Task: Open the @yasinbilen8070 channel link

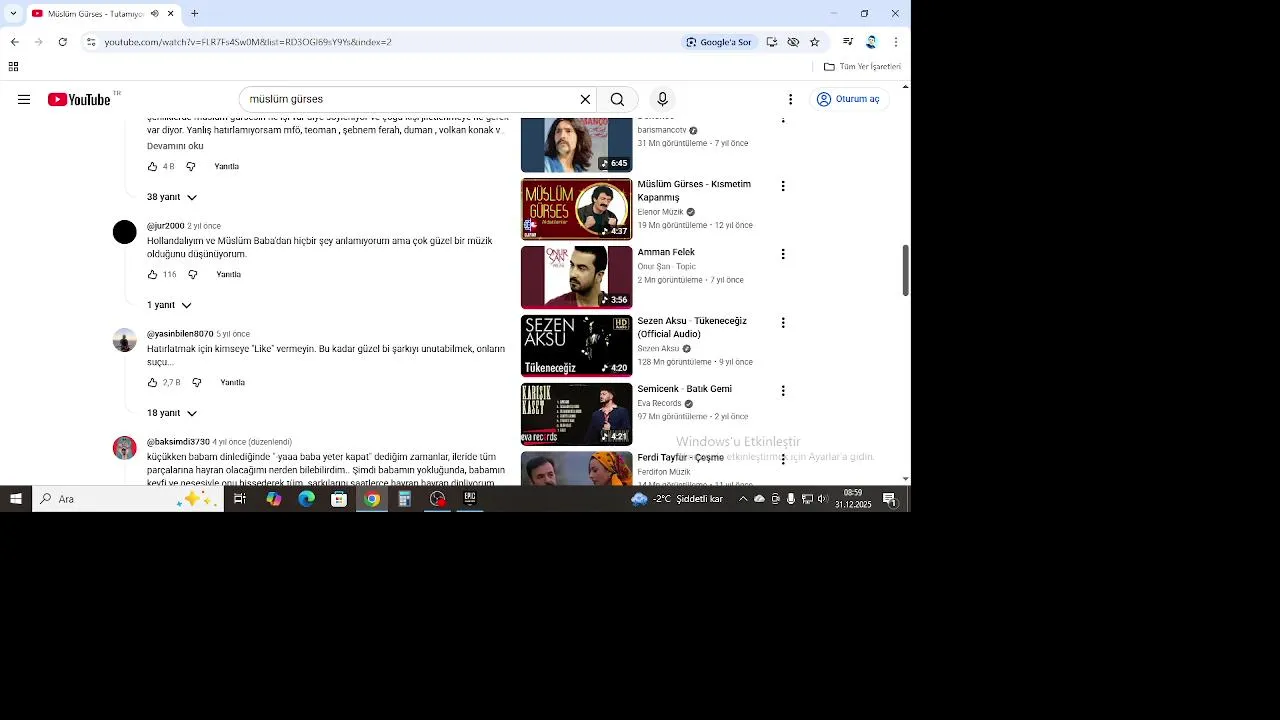Action: click(x=180, y=334)
